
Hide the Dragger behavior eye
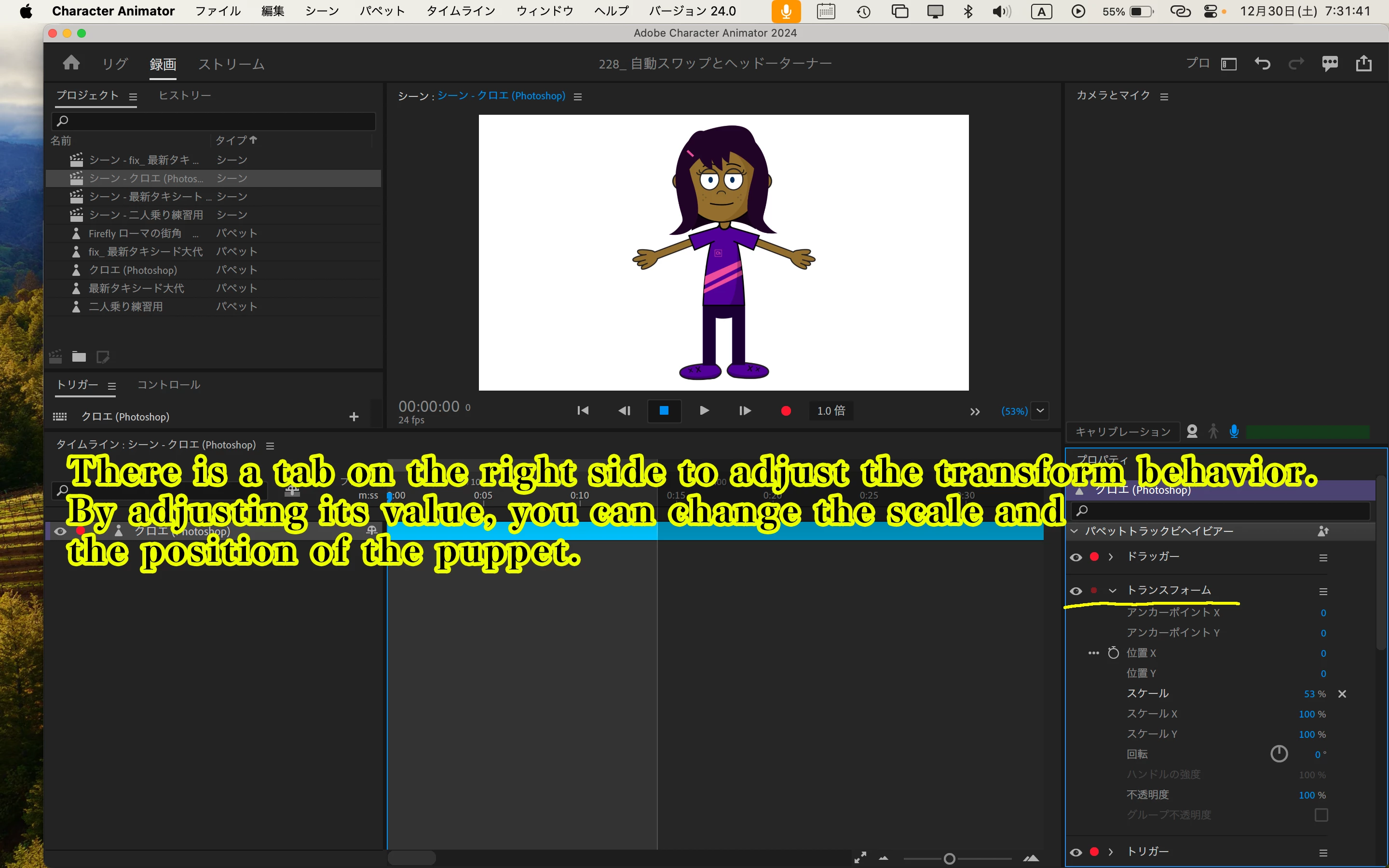(1076, 557)
